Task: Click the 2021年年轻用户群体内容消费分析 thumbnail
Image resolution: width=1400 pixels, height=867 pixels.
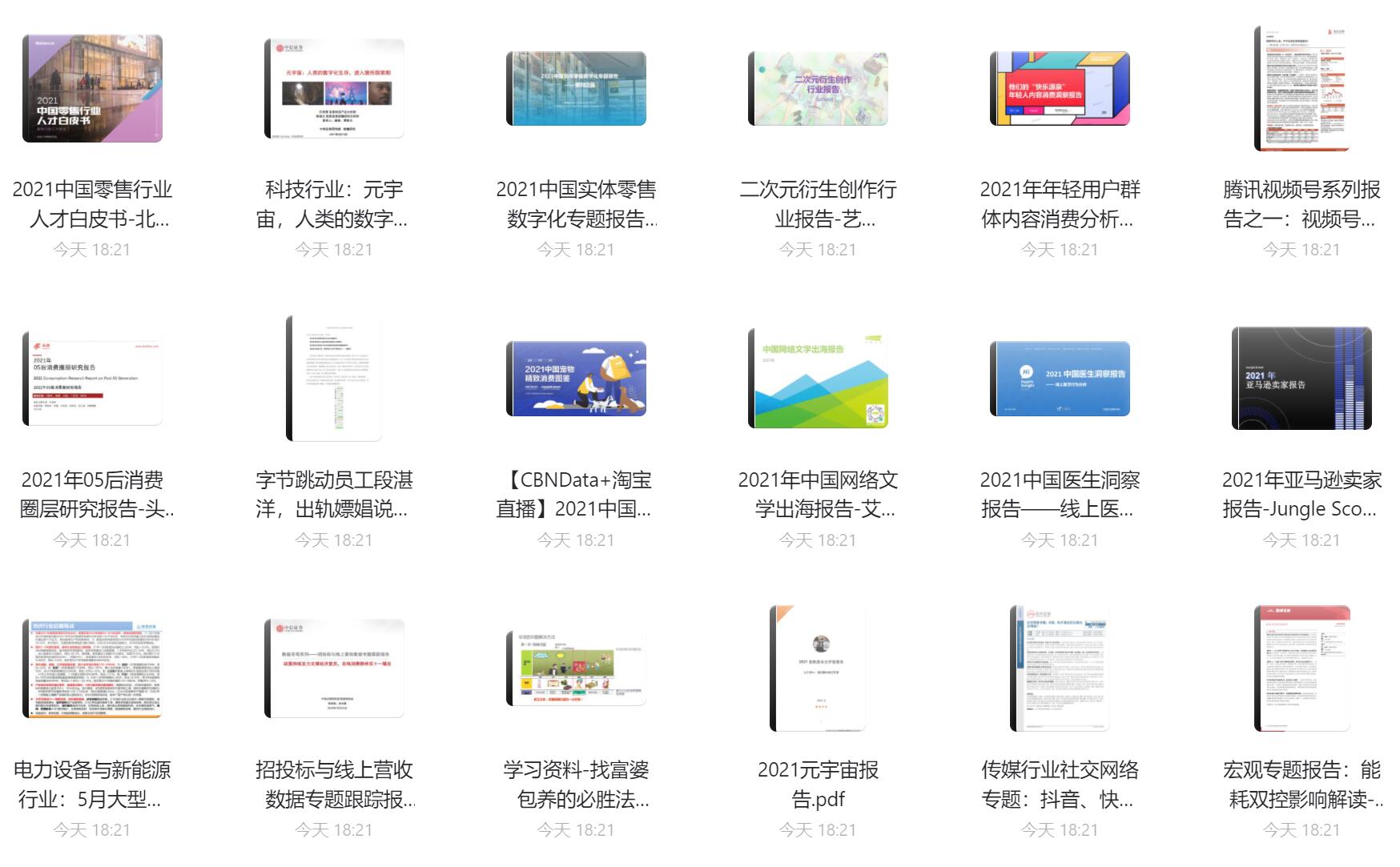Action: pyautogui.click(x=1060, y=89)
